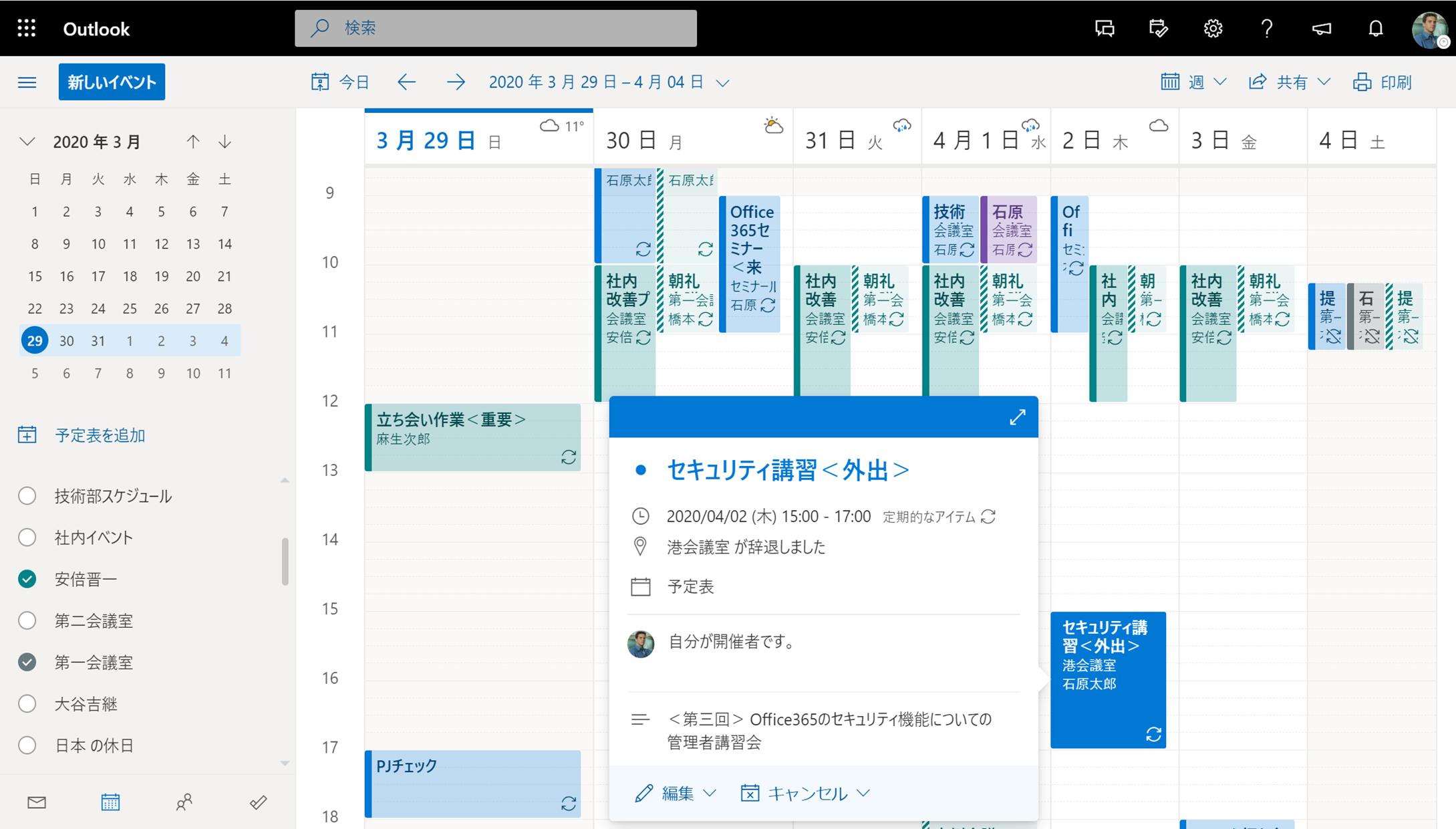The image size is (1456, 829).
Task: Open the help question mark
Action: pos(1266,28)
